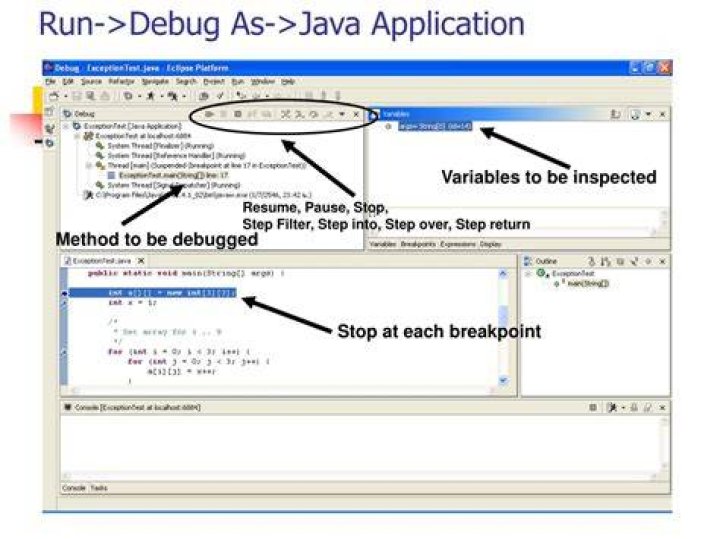Click the Terminate icon in Console view
The width and height of the screenshot is (720, 539).
click(x=593, y=407)
